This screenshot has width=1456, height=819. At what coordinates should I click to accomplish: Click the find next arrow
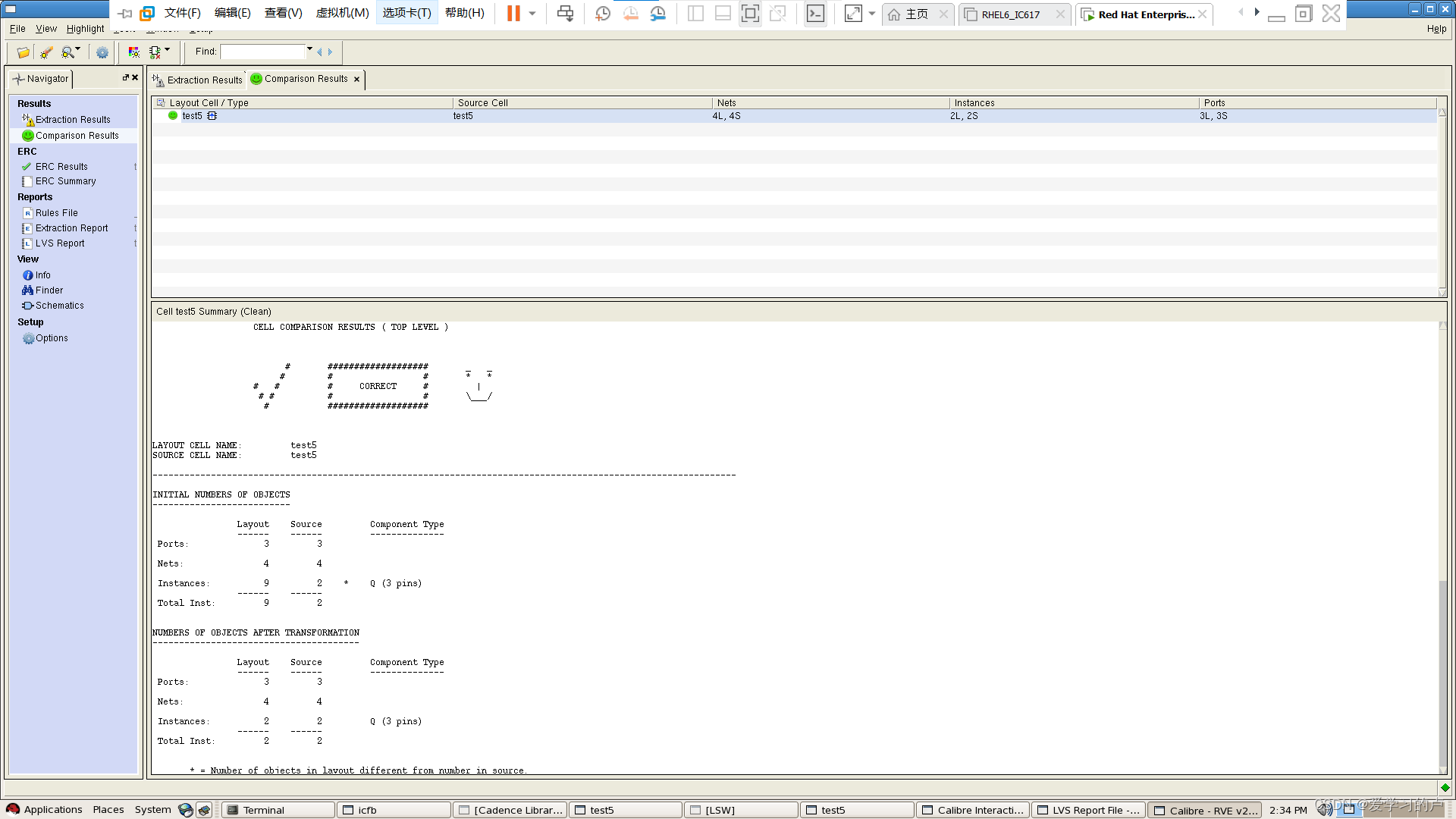[331, 52]
